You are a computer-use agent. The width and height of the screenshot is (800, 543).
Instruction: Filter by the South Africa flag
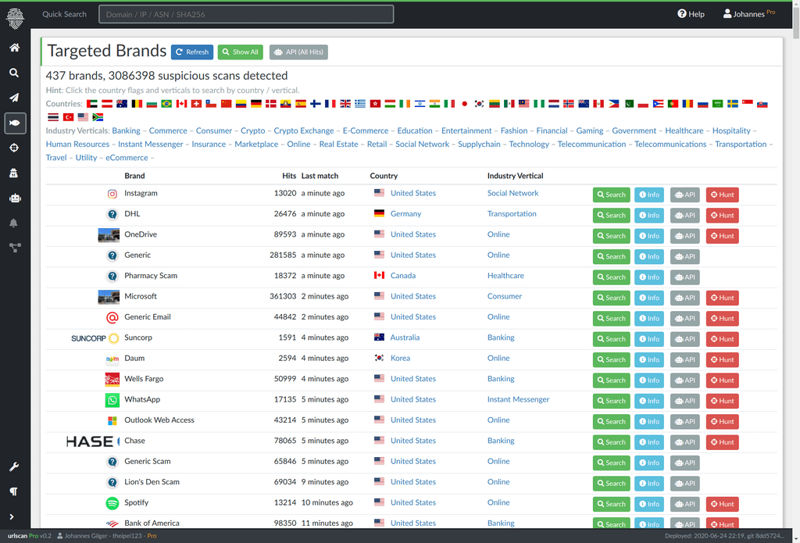[x=98, y=117]
